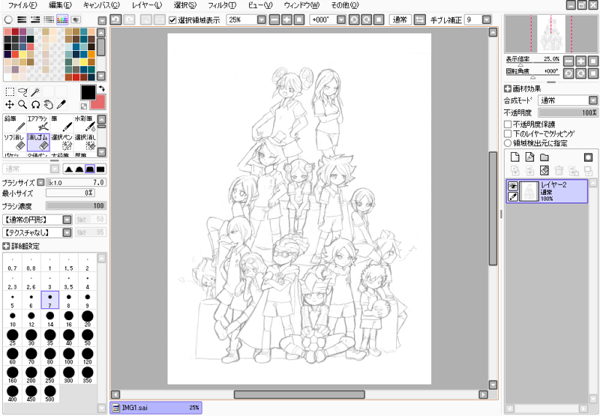Viewport: 600px width, 416px height.
Task: Click the black foreground color swatch
Action: pyautogui.click(x=88, y=93)
